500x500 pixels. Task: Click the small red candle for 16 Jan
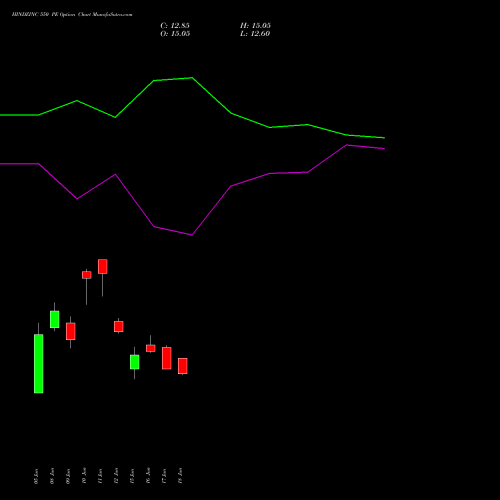click(151, 348)
